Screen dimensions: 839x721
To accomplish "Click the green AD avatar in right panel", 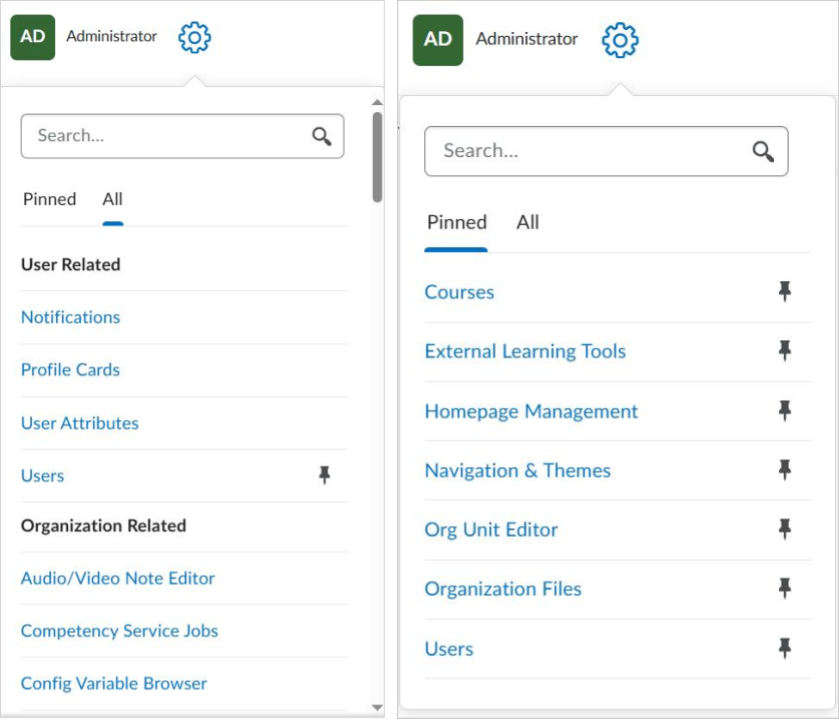I will click(x=438, y=40).
